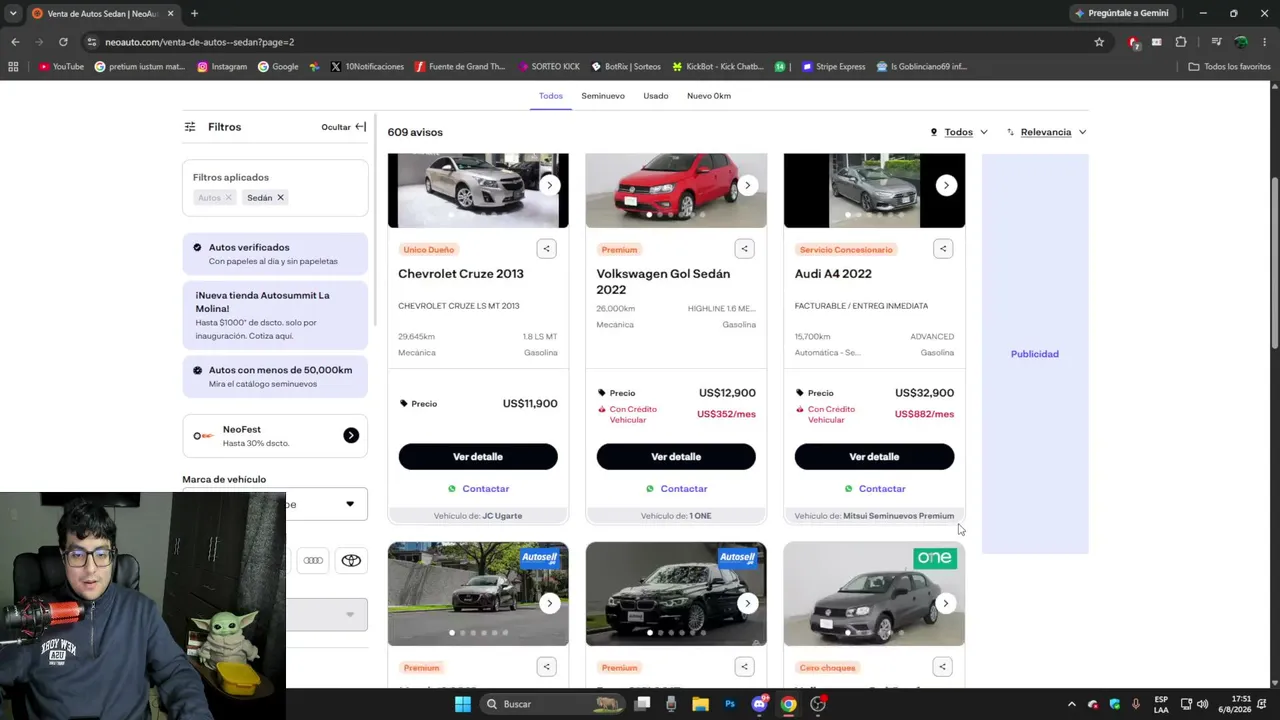The height and width of the screenshot is (720, 1280).
Task: Select the Audi brand logo
Action: point(313,560)
